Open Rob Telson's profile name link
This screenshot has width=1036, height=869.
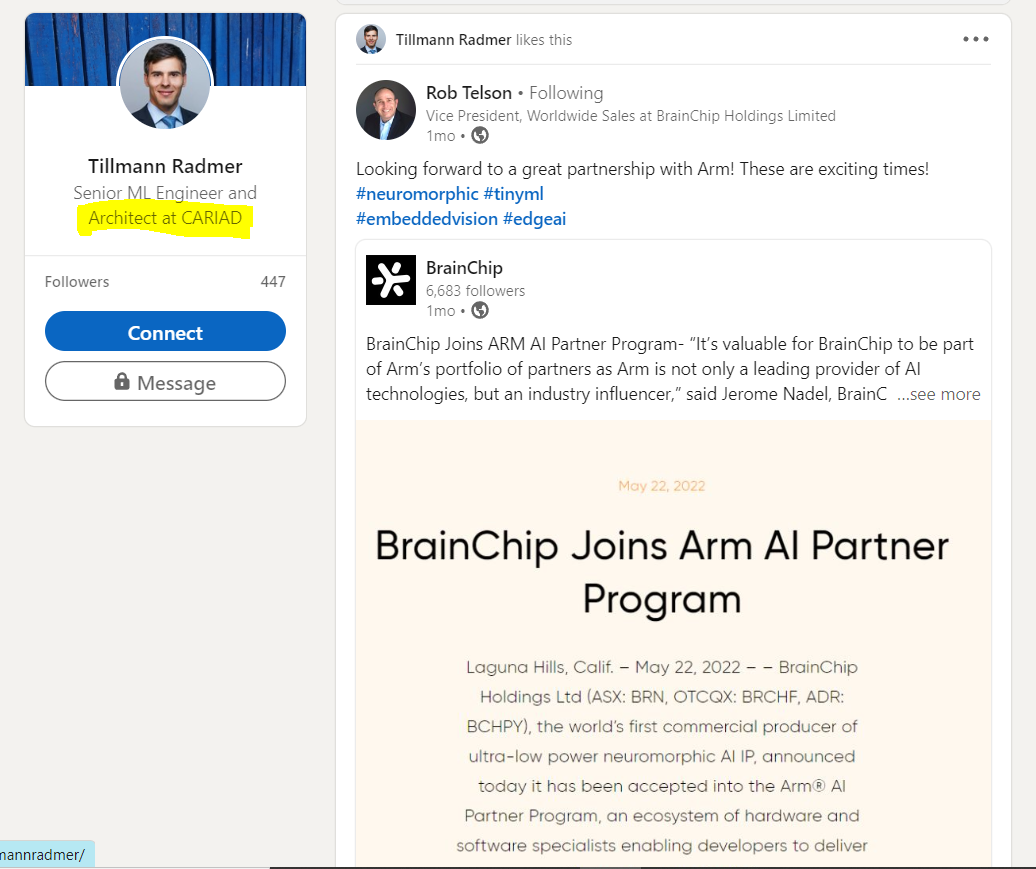pyautogui.click(x=468, y=93)
